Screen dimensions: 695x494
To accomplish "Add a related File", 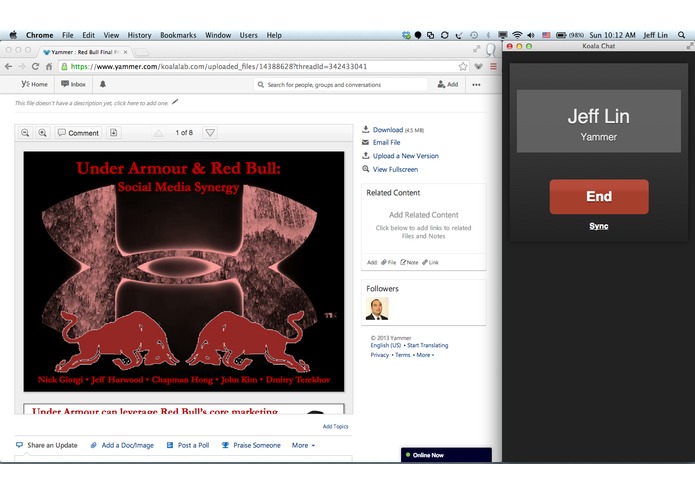I will pyautogui.click(x=389, y=262).
